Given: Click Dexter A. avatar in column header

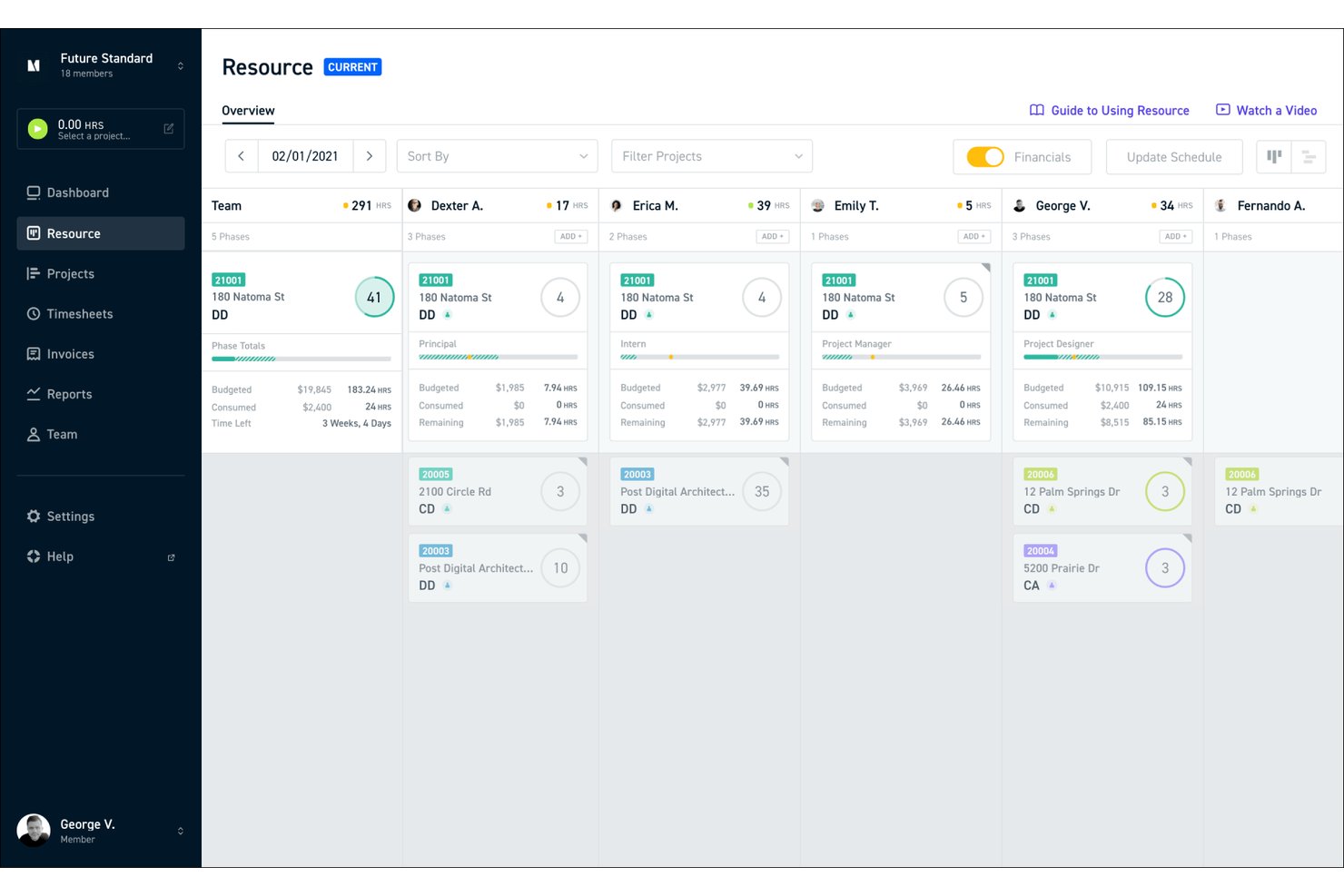Looking at the screenshot, I should pos(415,205).
